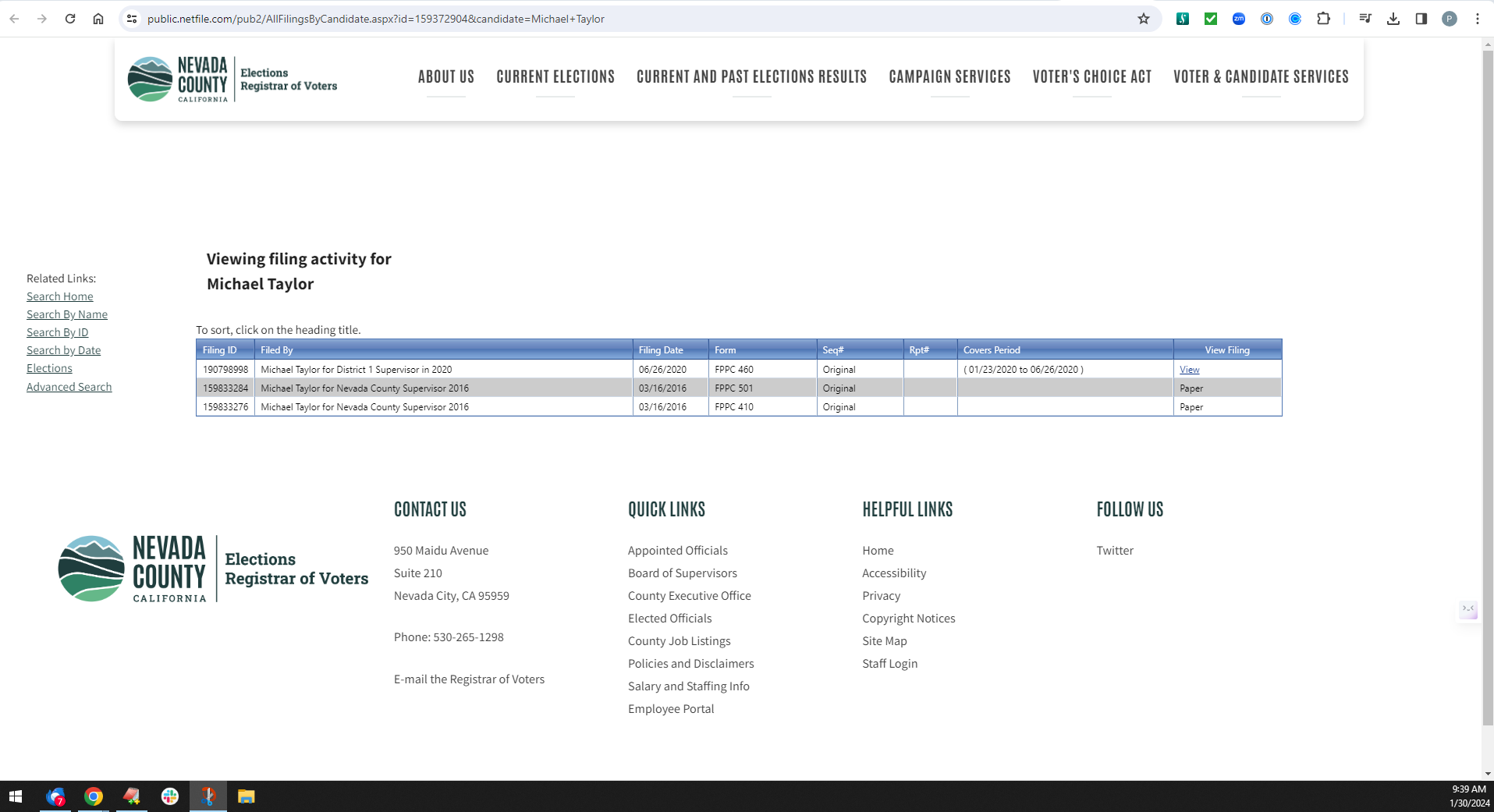Go to Advanced Search link
The height and width of the screenshot is (812, 1494).
(69, 387)
